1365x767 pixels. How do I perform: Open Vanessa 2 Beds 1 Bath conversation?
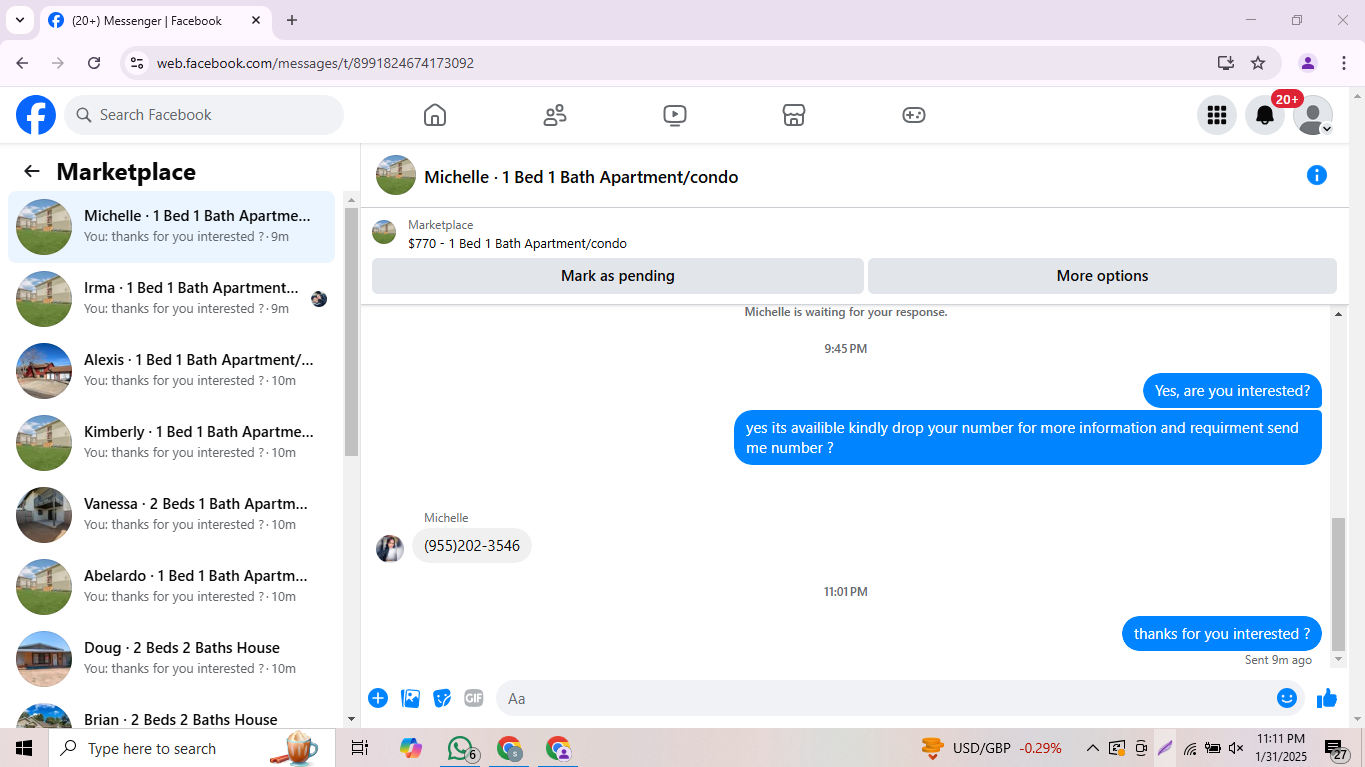click(x=171, y=515)
